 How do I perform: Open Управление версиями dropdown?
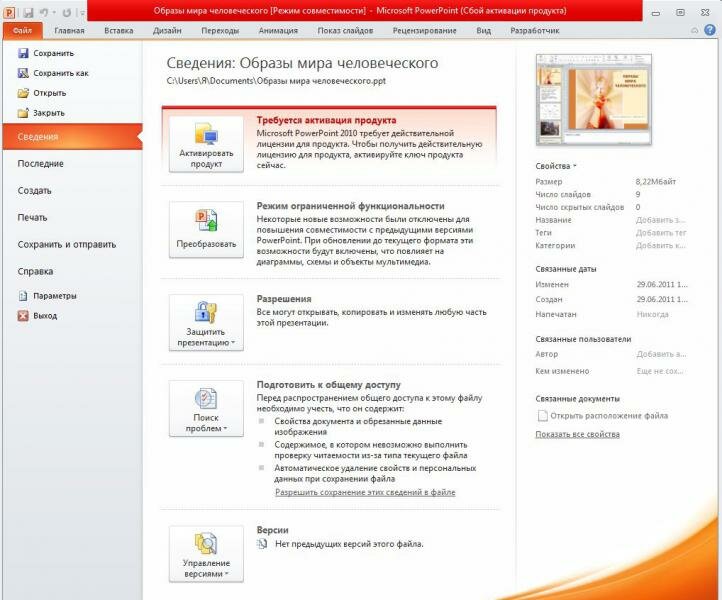[x=206, y=554]
